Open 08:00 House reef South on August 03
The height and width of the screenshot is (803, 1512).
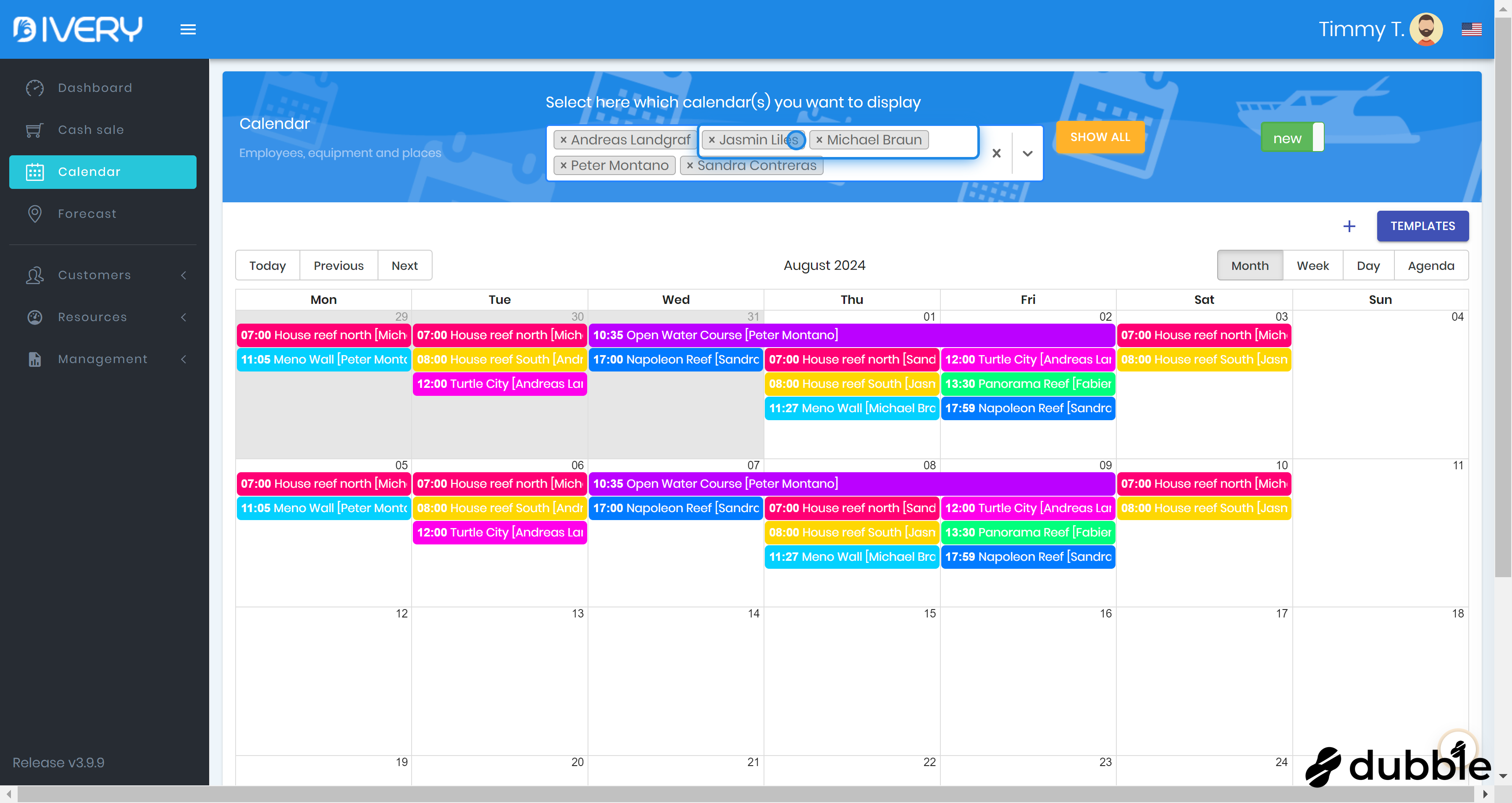click(1204, 360)
